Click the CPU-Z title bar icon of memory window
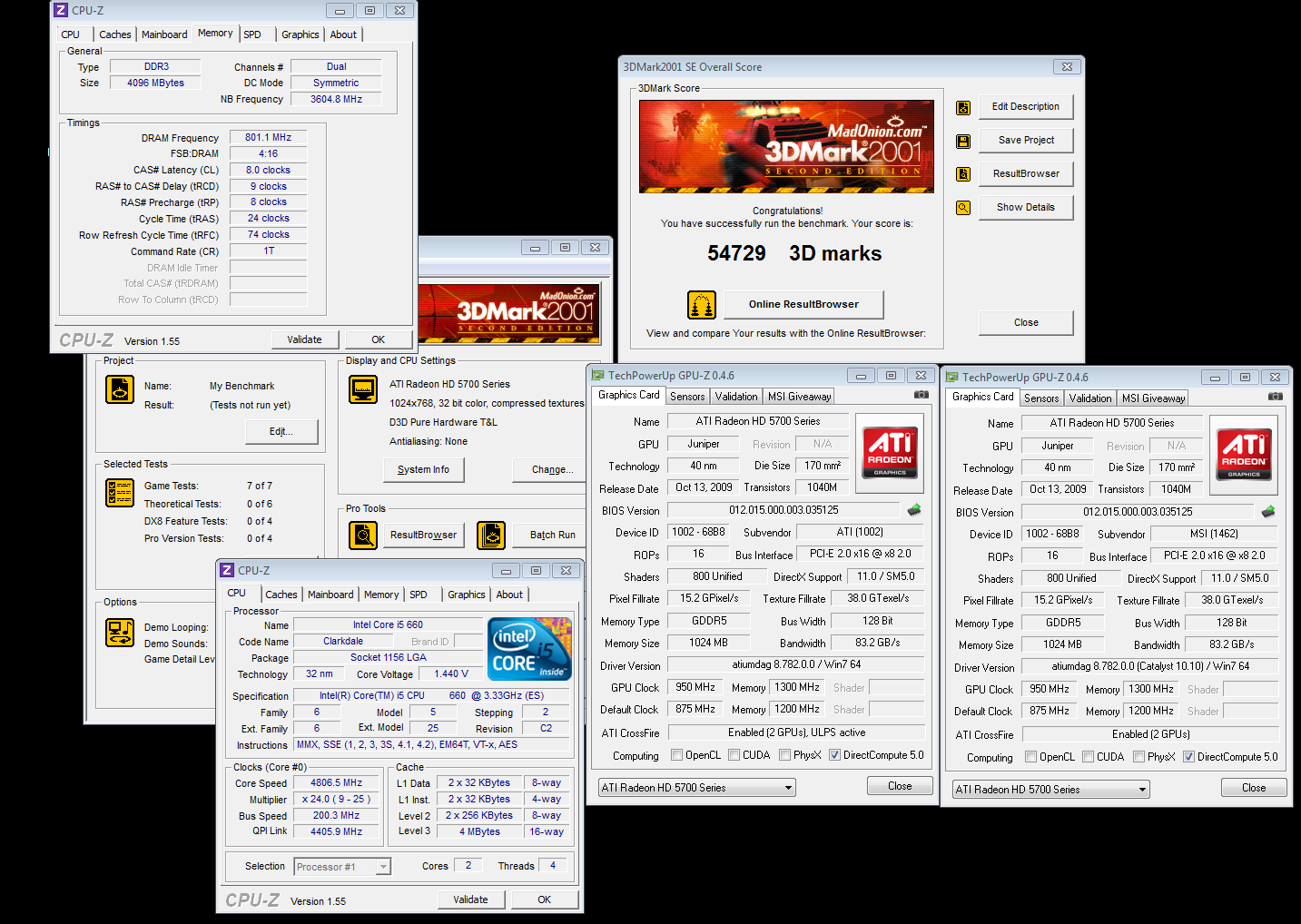The image size is (1301, 924). pyautogui.click(x=61, y=11)
